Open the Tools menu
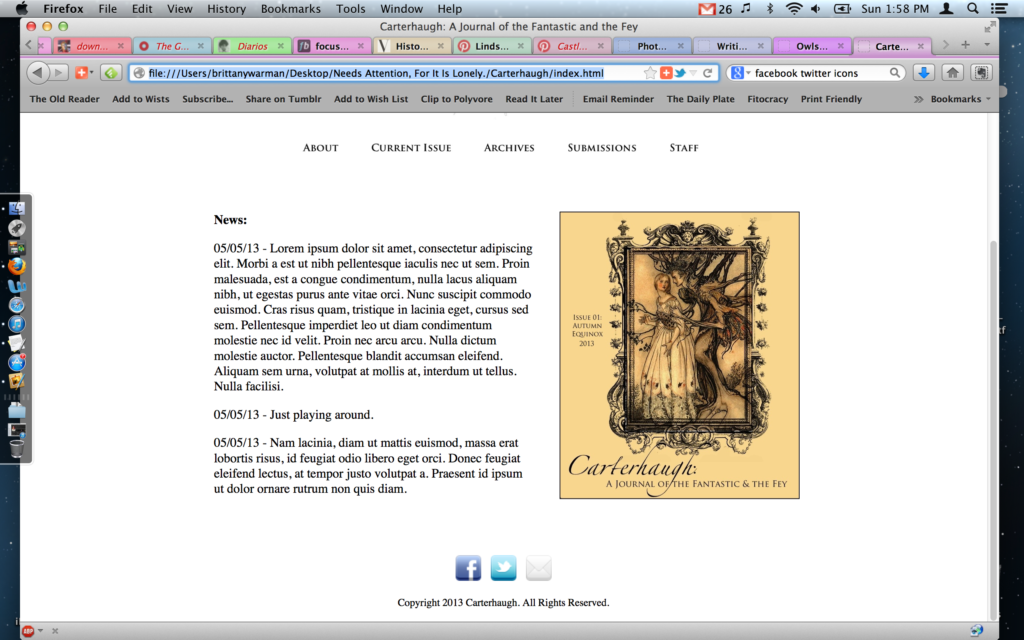Image resolution: width=1024 pixels, height=640 pixels. [x=351, y=8]
